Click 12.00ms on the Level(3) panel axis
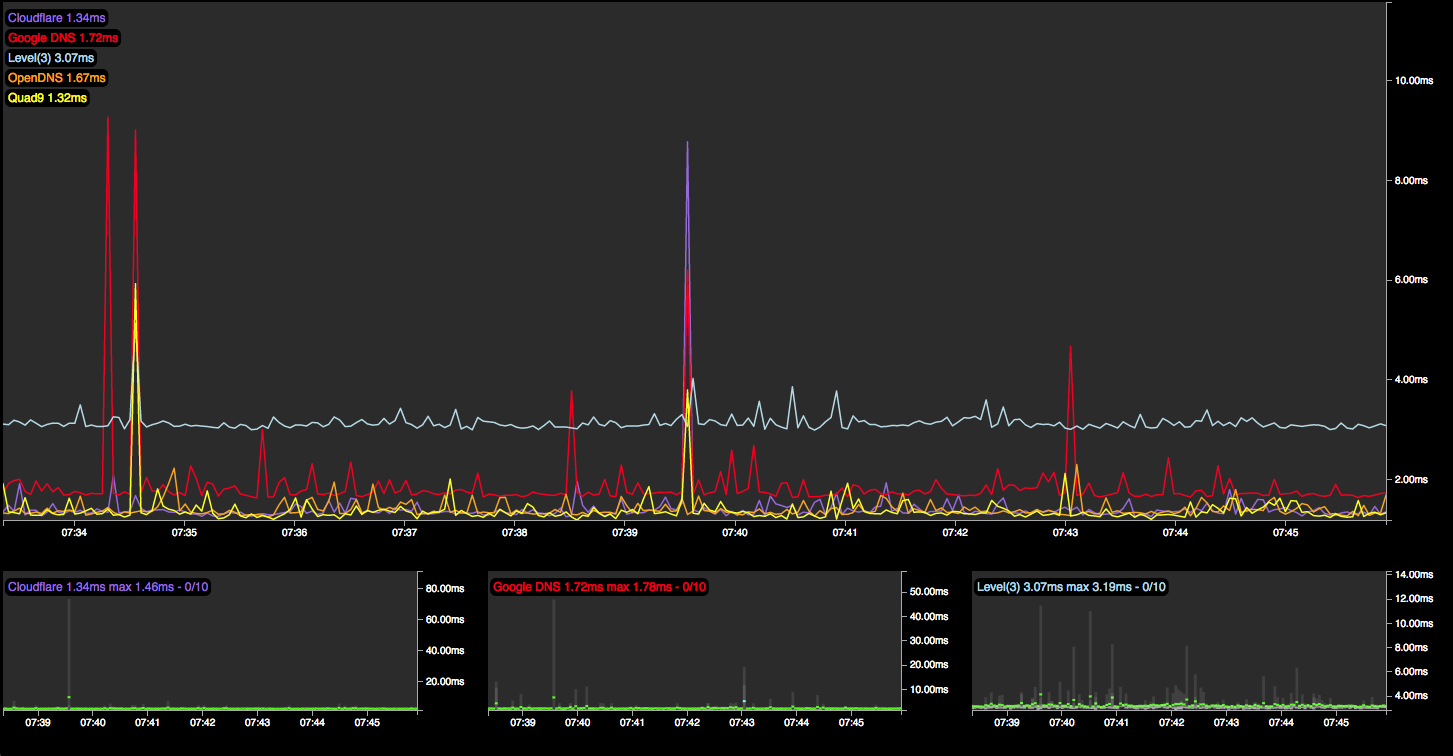The width and height of the screenshot is (1453, 756). tap(1415, 598)
